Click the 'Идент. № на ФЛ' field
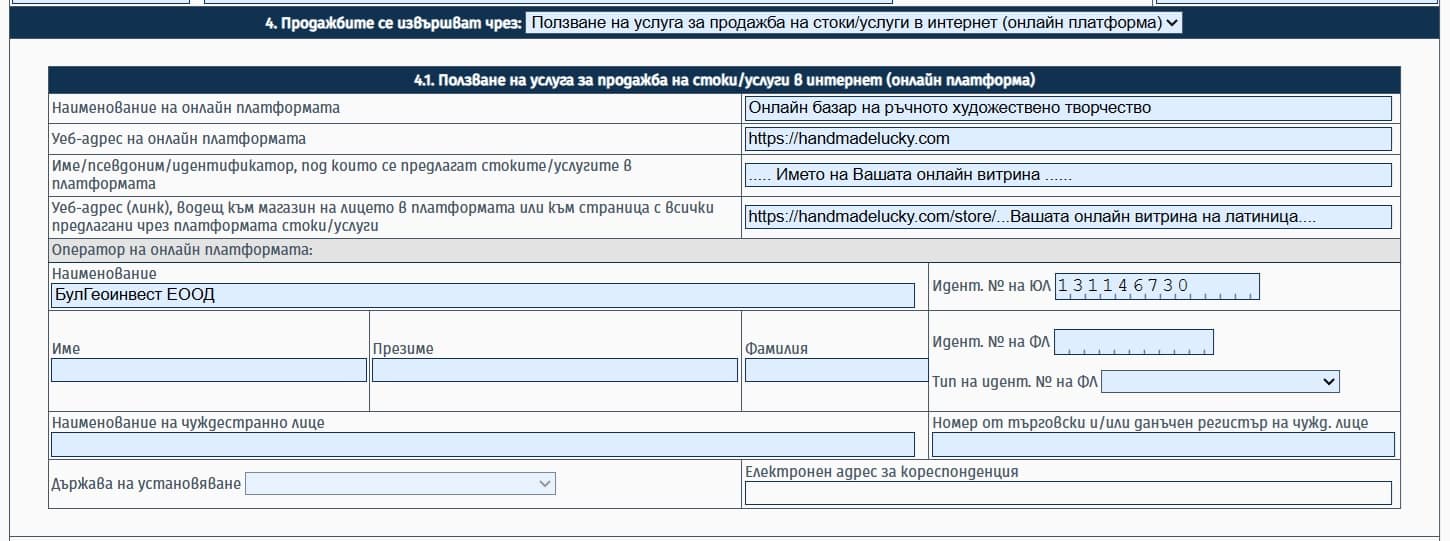Viewport: 1450px width, 541px height. click(x=1133, y=342)
